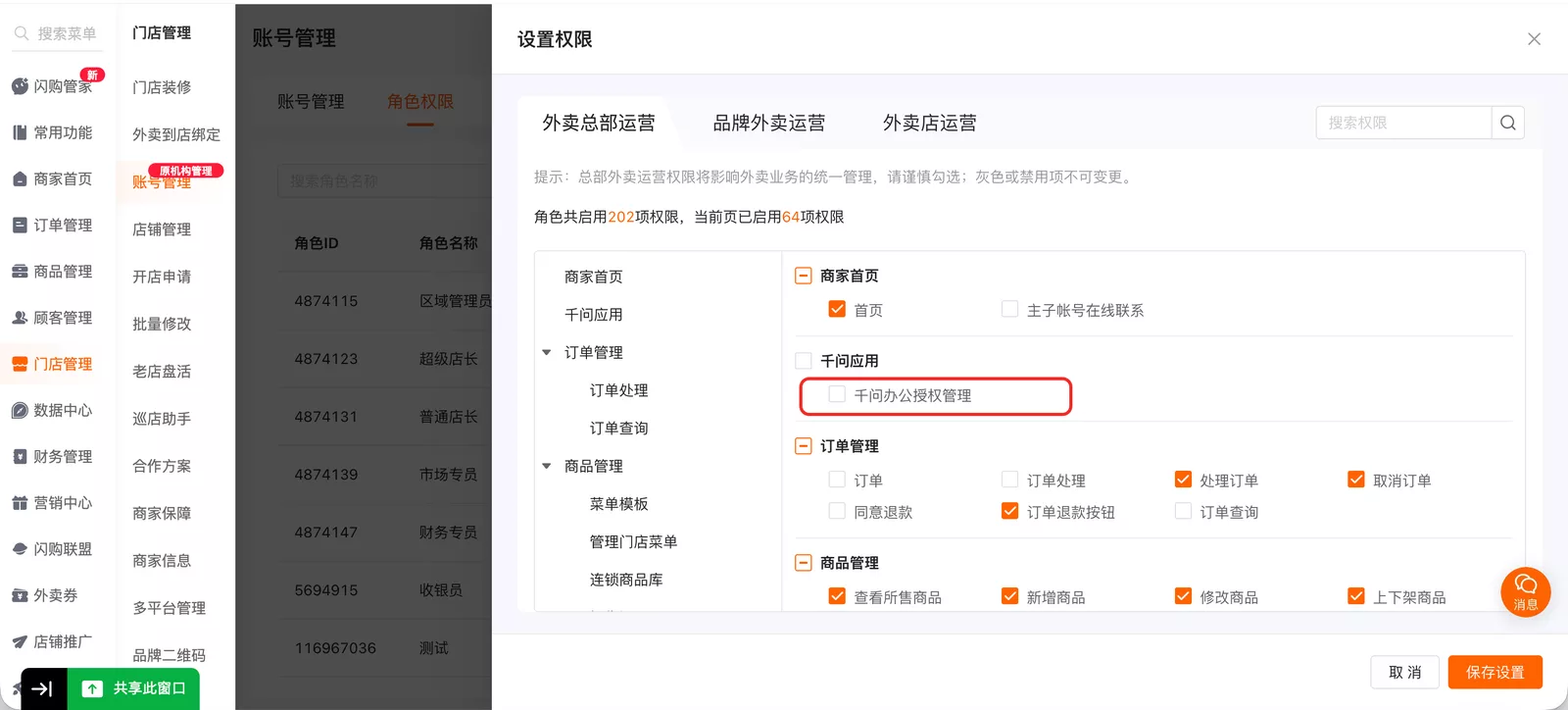Open 商品管理 sidebar icon

20,271
